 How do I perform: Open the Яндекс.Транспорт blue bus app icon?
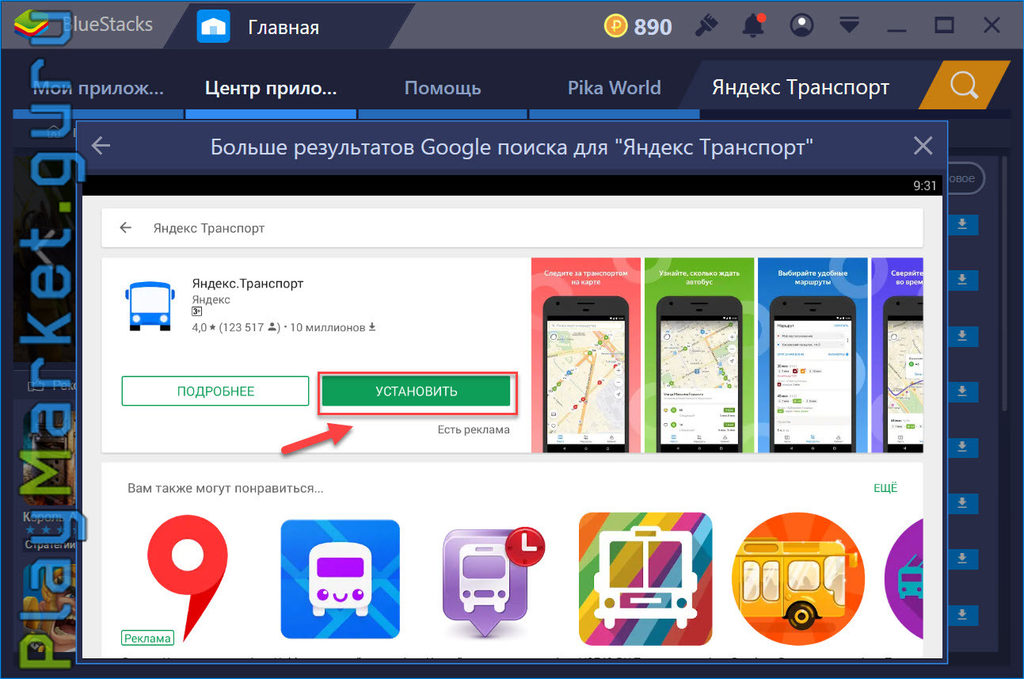(x=150, y=306)
